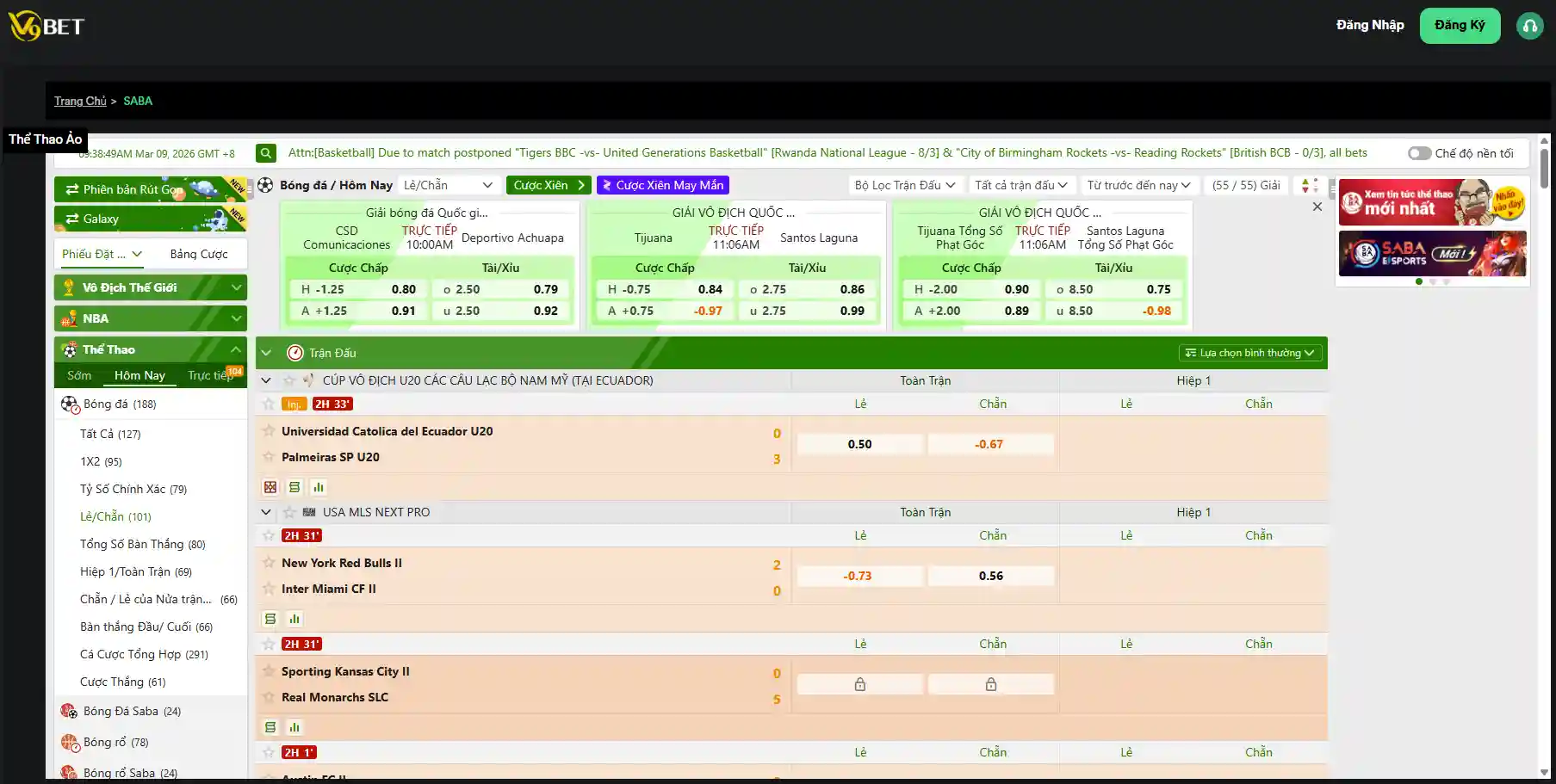Click the search magnifier beside the announcement ticker

pos(265,152)
